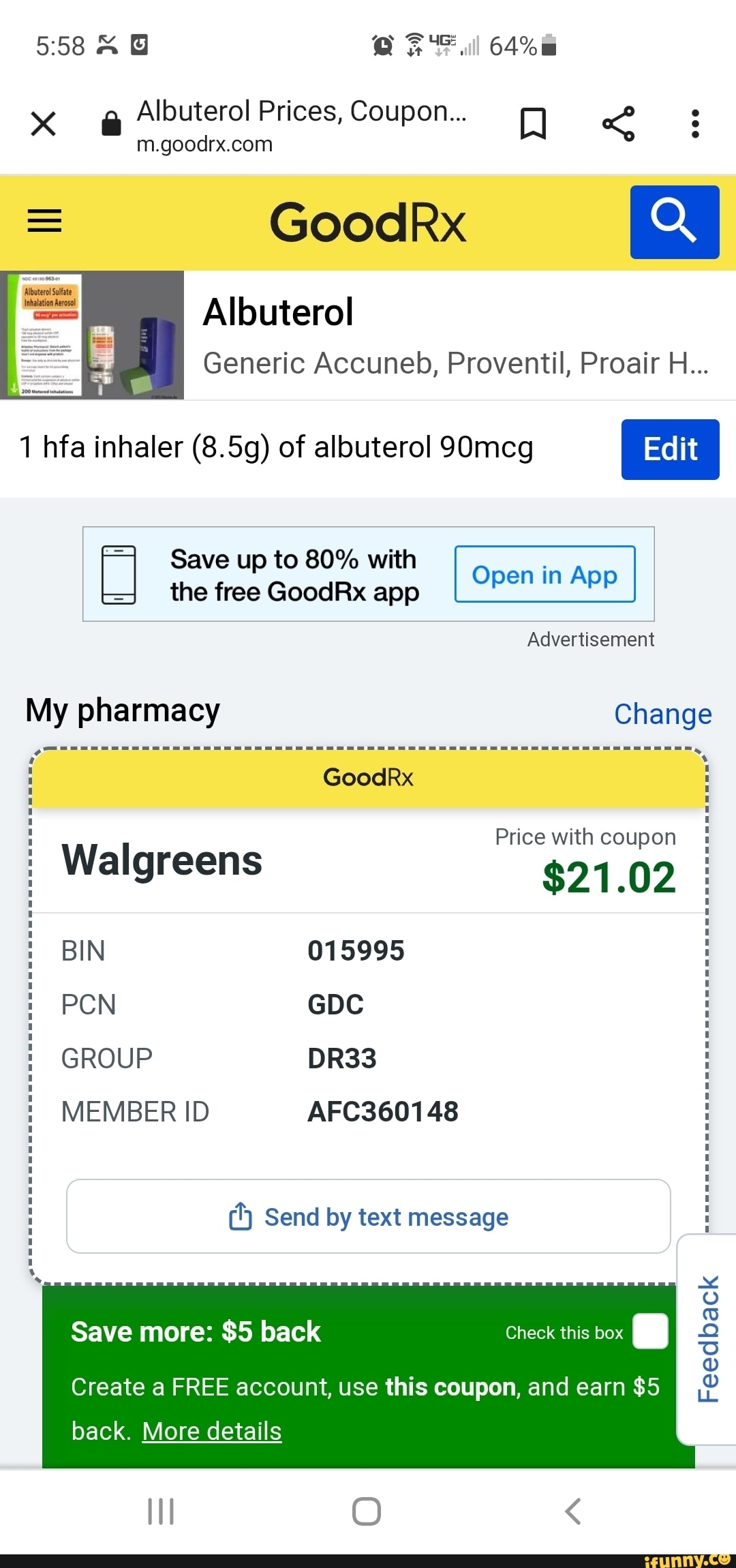
Task: Tap Open in App button
Action: [545, 574]
